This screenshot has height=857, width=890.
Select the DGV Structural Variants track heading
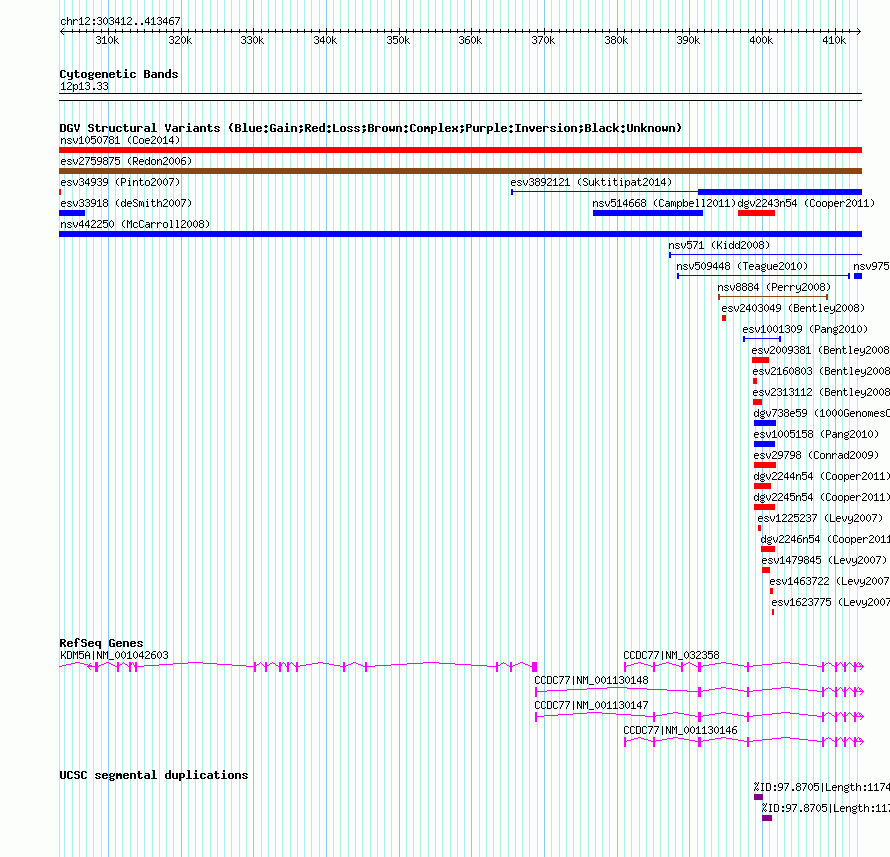371,128
